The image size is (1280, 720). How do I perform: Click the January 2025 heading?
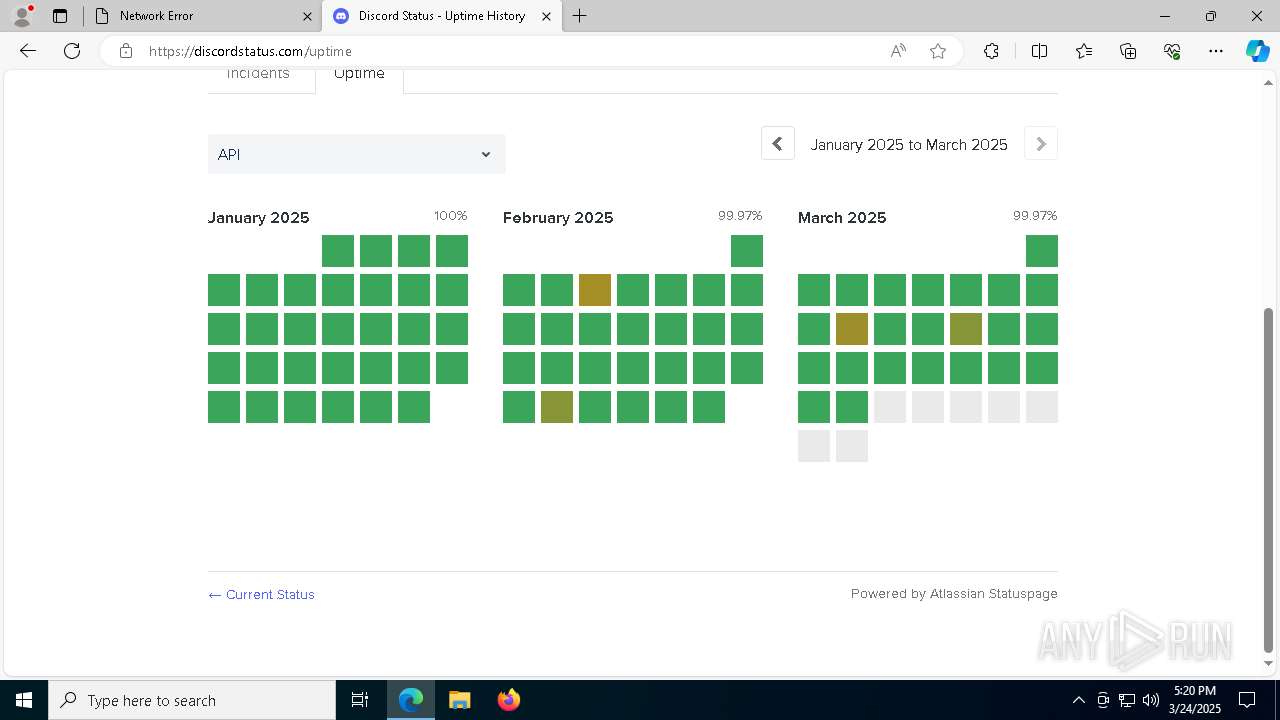259,217
